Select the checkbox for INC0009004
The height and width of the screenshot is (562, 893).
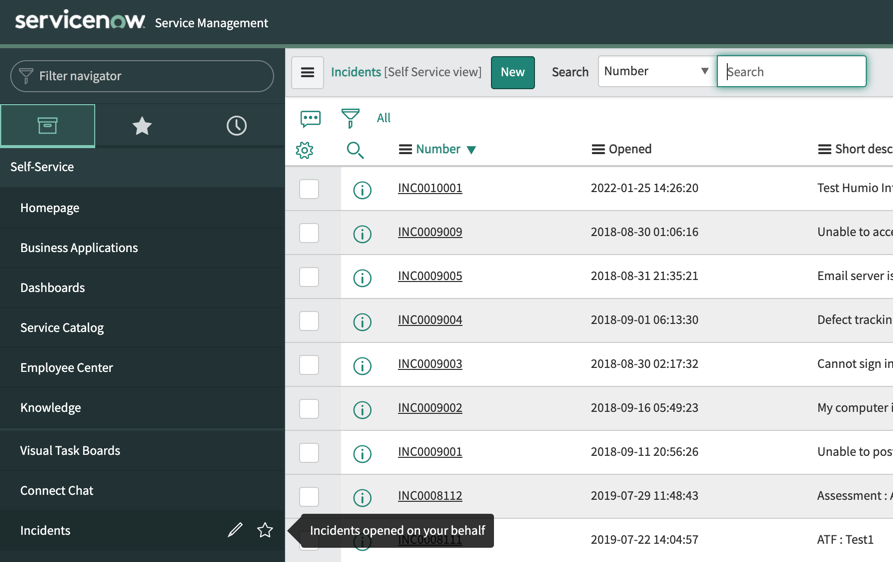coord(309,321)
